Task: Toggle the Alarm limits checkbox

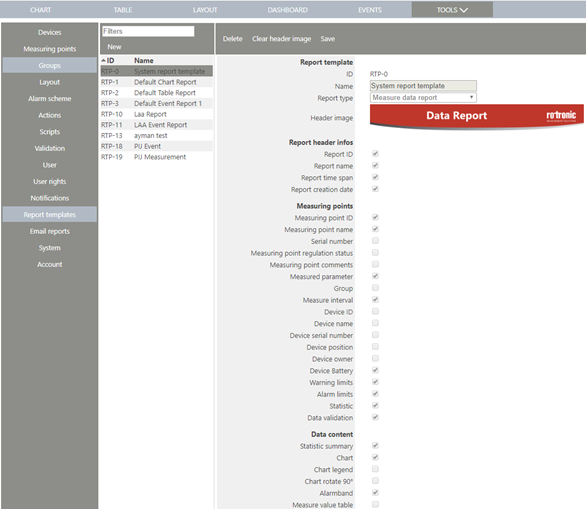Action: (x=375, y=394)
